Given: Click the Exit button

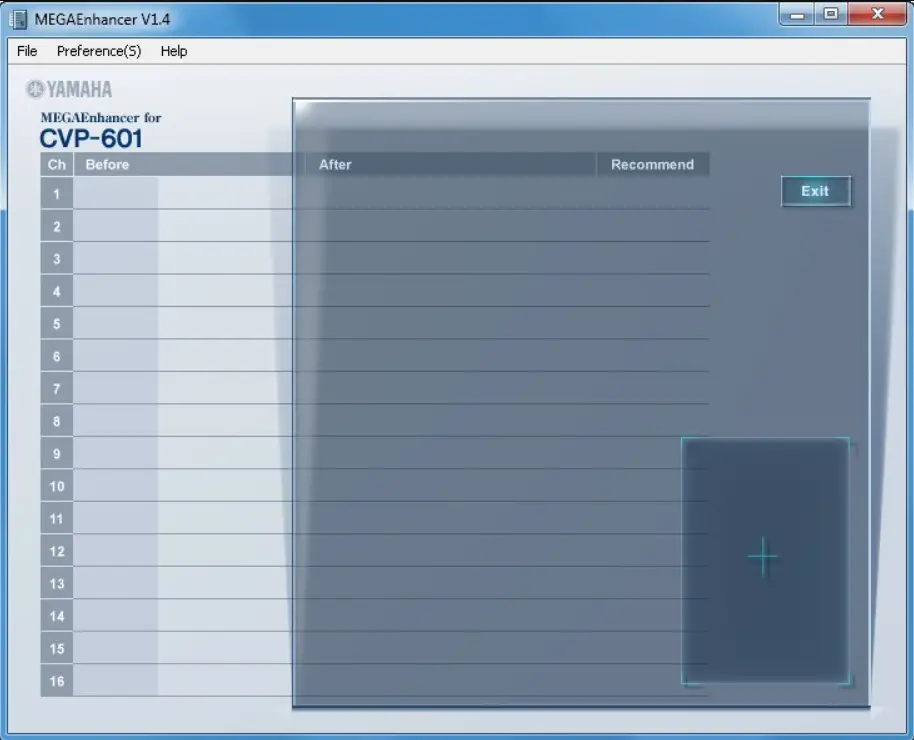Looking at the screenshot, I should click(815, 191).
